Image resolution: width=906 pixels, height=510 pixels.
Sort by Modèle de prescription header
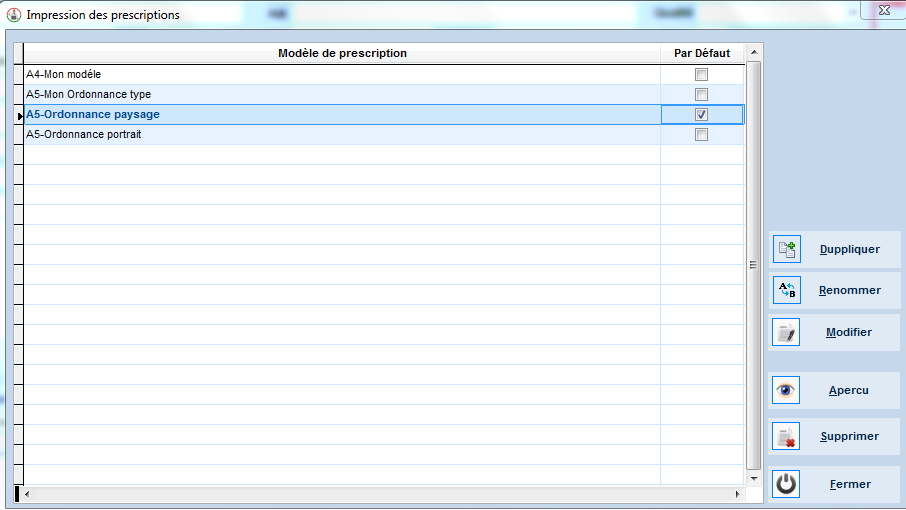tap(342, 53)
